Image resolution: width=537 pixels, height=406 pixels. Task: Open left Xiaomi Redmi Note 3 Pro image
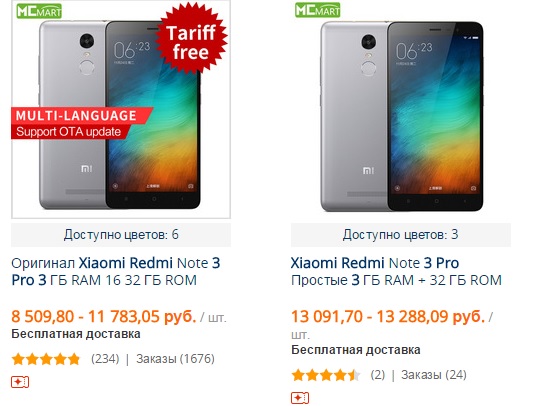click(x=121, y=110)
